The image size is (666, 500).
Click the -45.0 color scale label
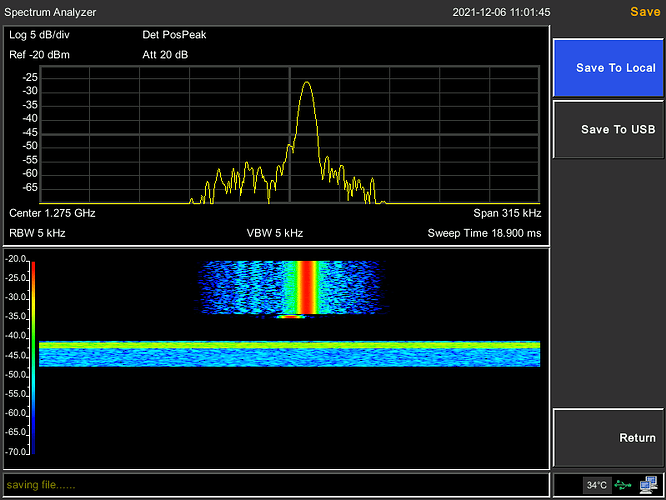coord(16,355)
